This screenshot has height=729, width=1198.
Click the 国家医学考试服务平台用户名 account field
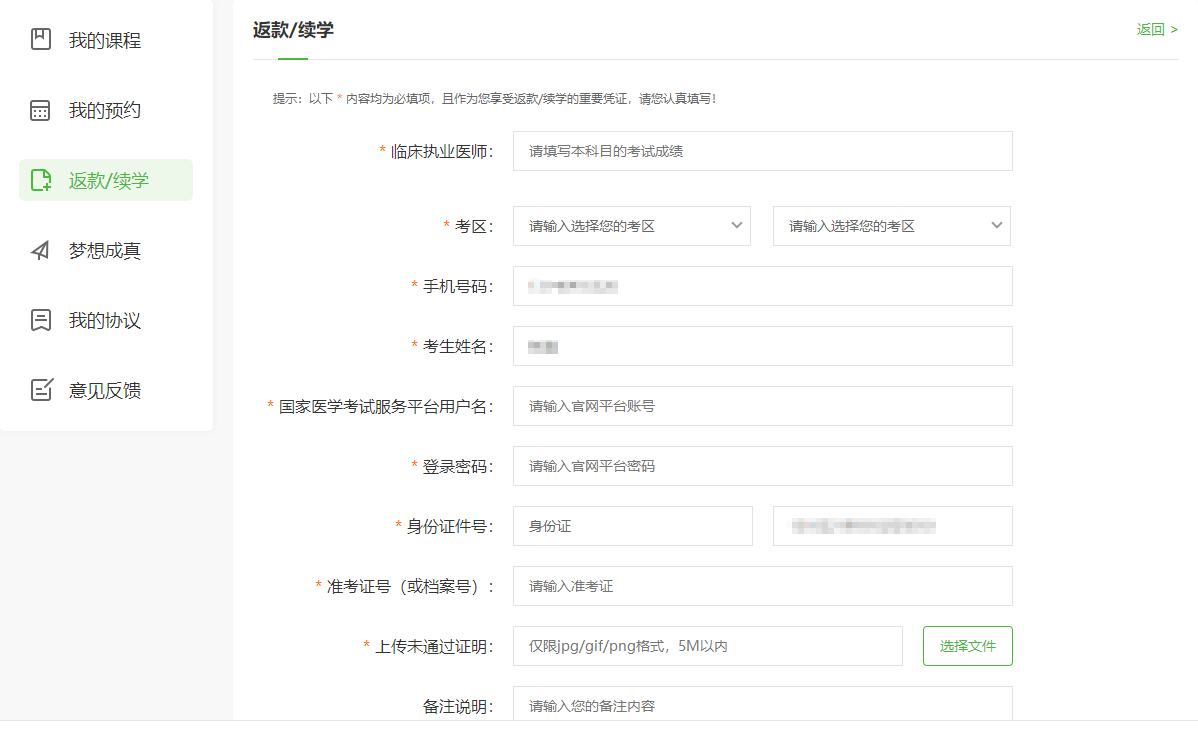pyautogui.click(x=762, y=406)
